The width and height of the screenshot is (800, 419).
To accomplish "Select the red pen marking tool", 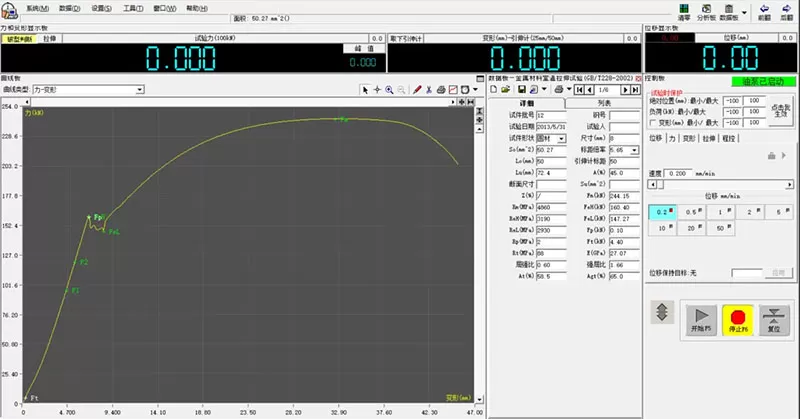I will click(x=417, y=90).
